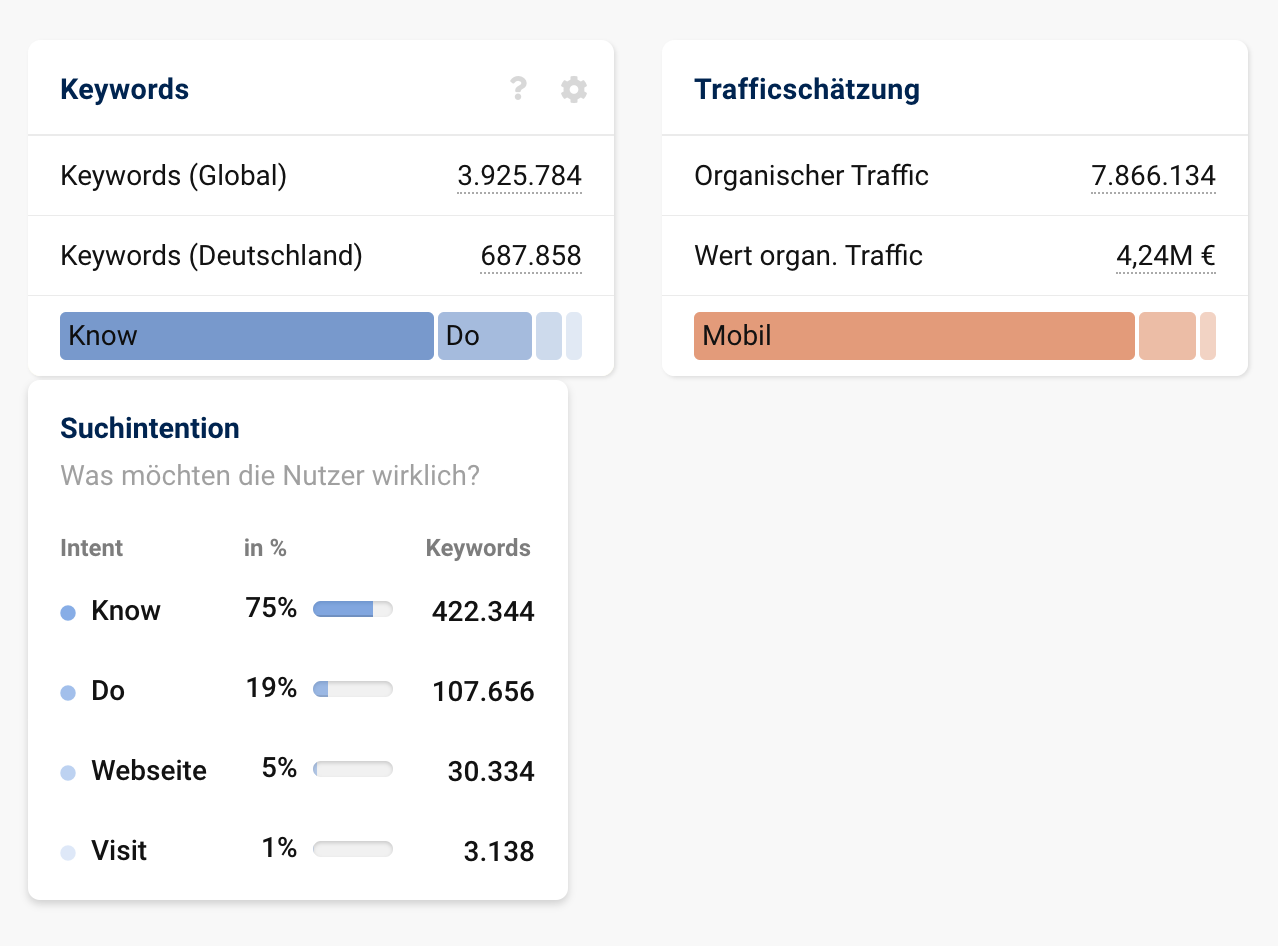
Task: Open the Deutschland keywords value 687.858
Action: tap(531, 257)
